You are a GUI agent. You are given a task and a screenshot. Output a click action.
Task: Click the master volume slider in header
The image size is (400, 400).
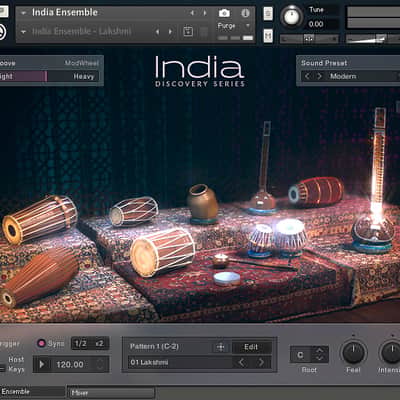(x=373, y=39)
